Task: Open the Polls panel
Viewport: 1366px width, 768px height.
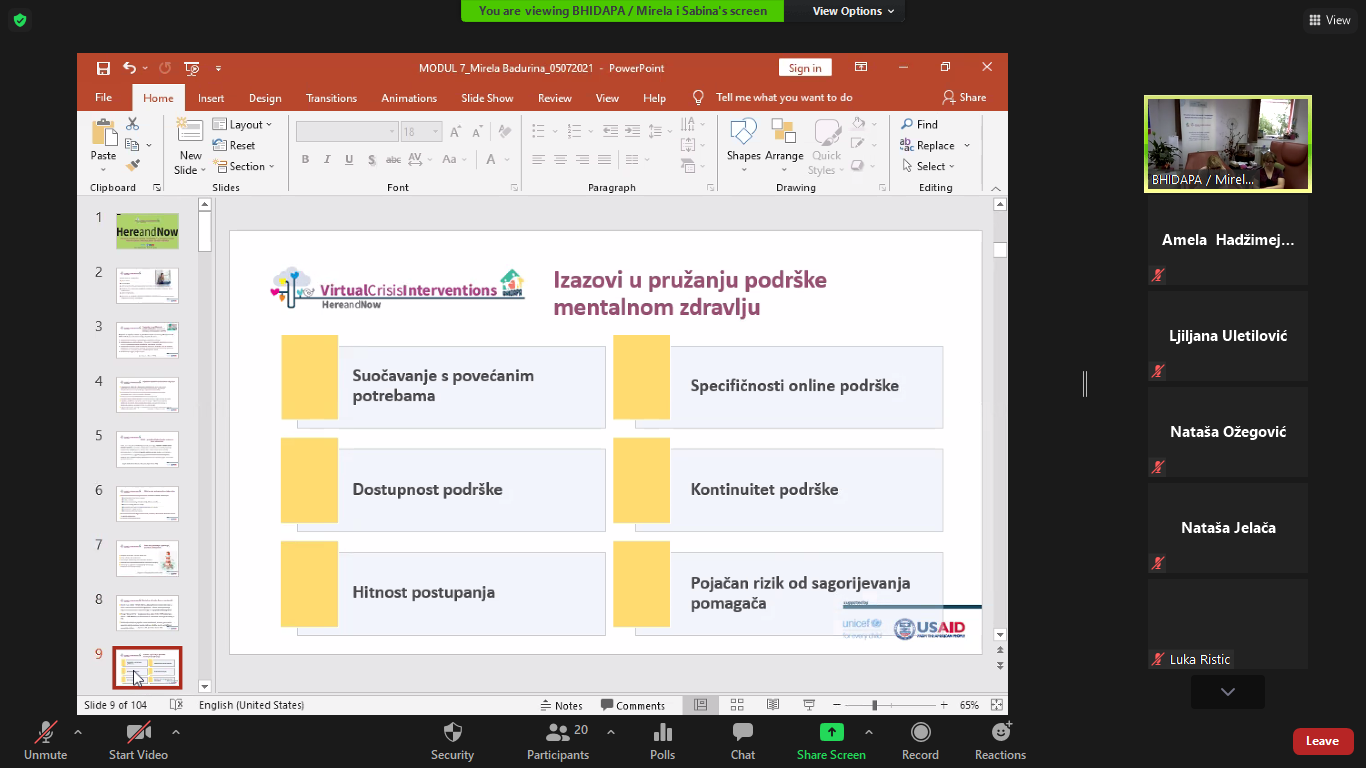Action: coord(662,733)
